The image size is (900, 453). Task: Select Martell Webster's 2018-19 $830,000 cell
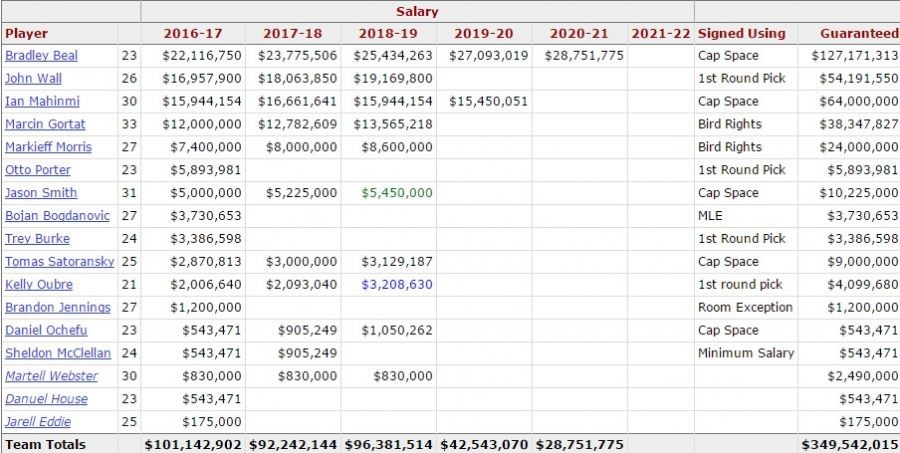tap(403, 377)
